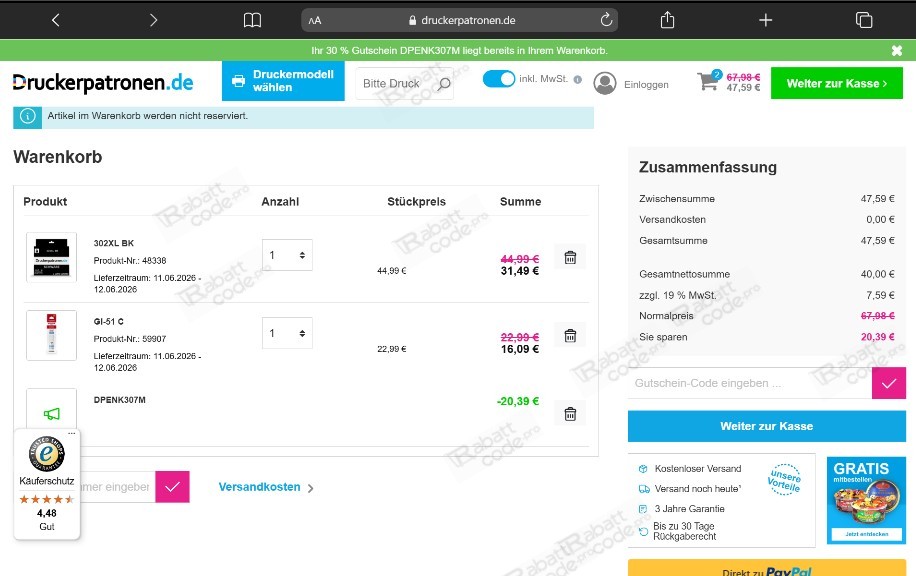Open Versandkosten link

point(259,487)
